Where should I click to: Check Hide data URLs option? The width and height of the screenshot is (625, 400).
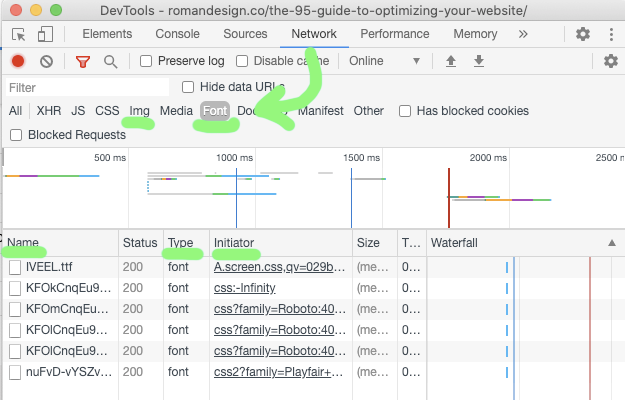tap(188, 87)
